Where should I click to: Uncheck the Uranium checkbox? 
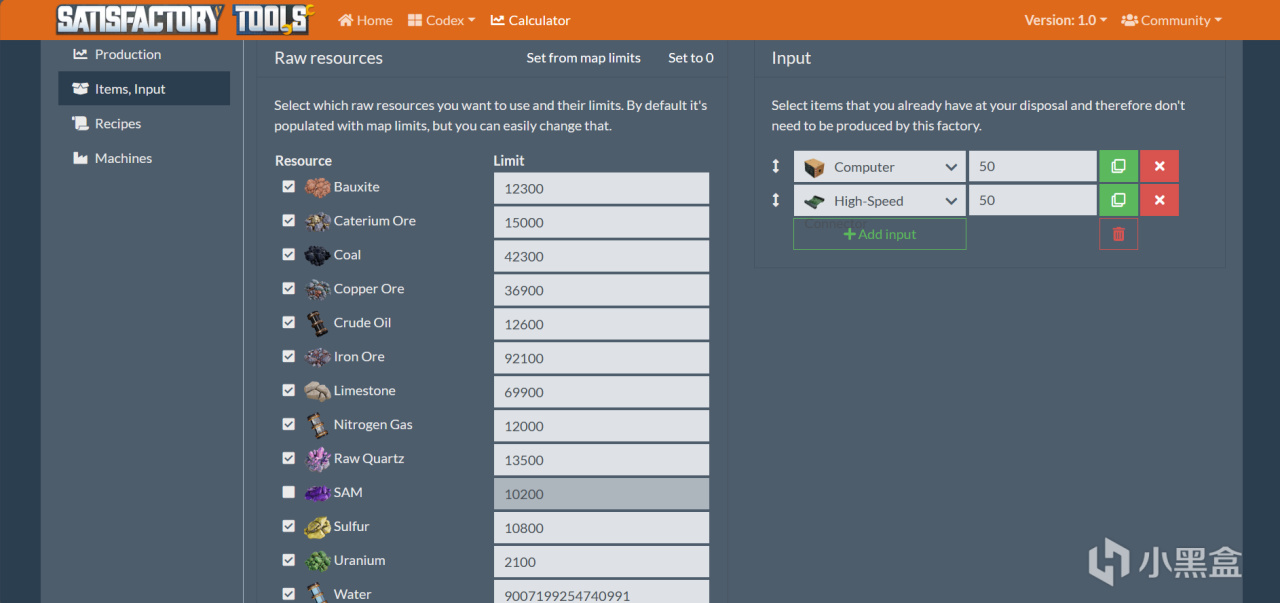pos(289,561)
